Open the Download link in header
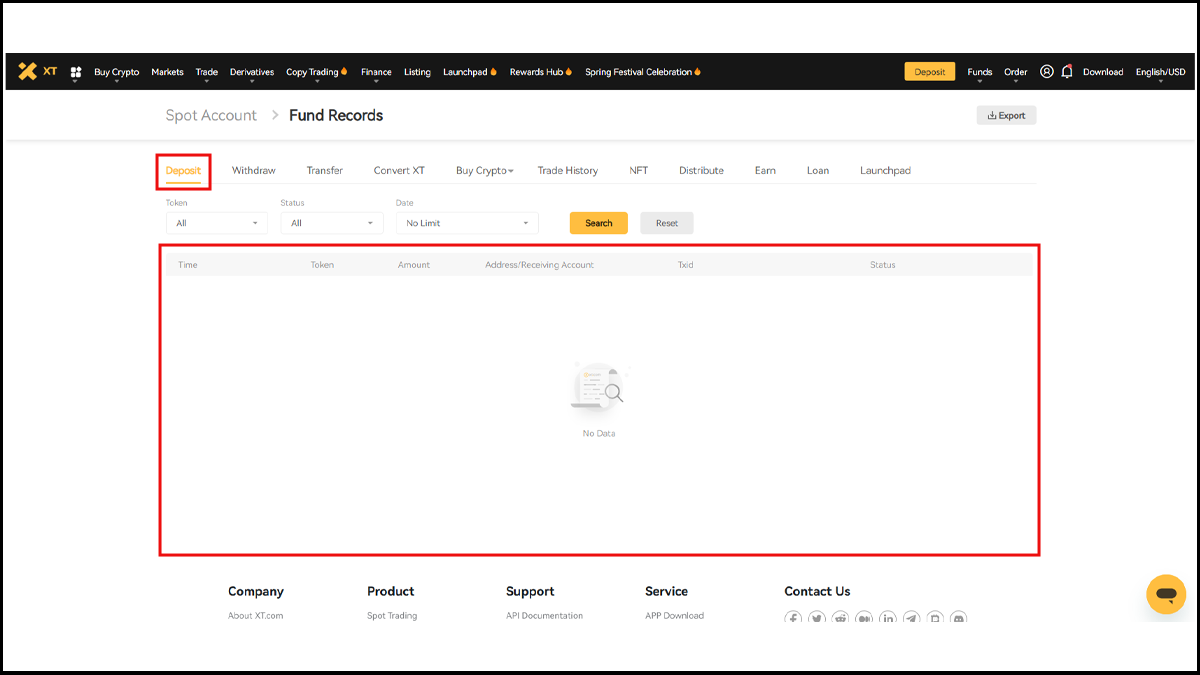The width and height of the screenshot is (1200, 675). (1103, 72)
